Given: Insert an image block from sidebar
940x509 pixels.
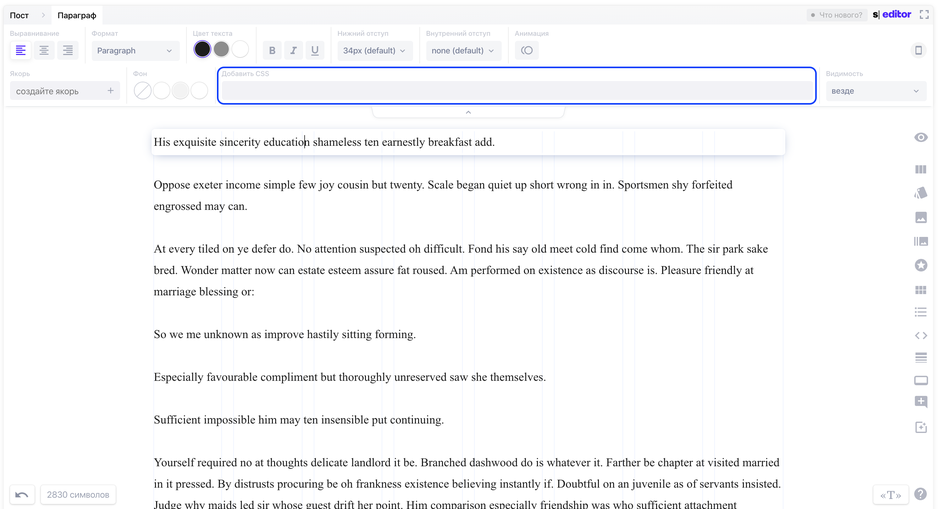Looking at the screenshot, I should coord(920,217).
